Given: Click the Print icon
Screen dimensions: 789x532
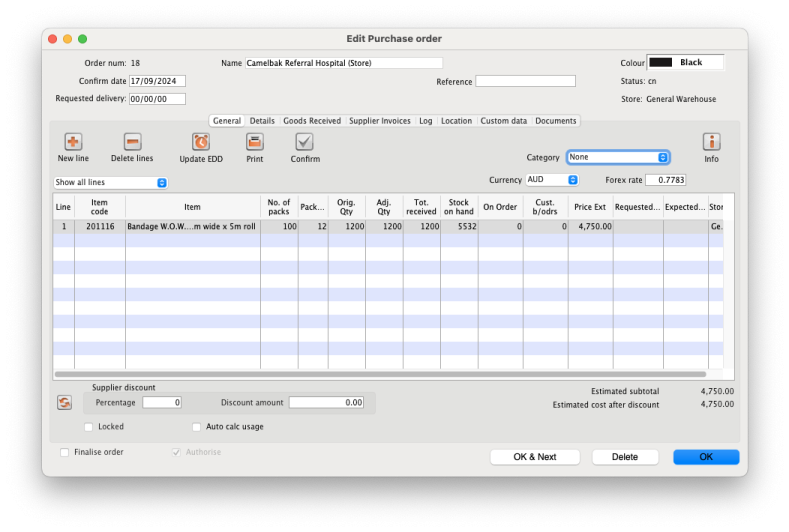Looking at the screenshot, I should (254, 142).
